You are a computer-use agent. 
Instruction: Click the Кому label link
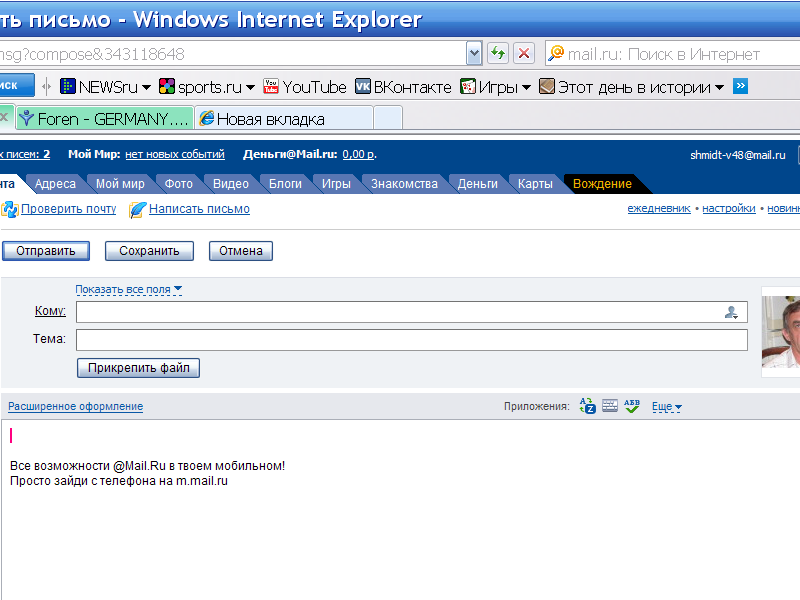(50, 311)
